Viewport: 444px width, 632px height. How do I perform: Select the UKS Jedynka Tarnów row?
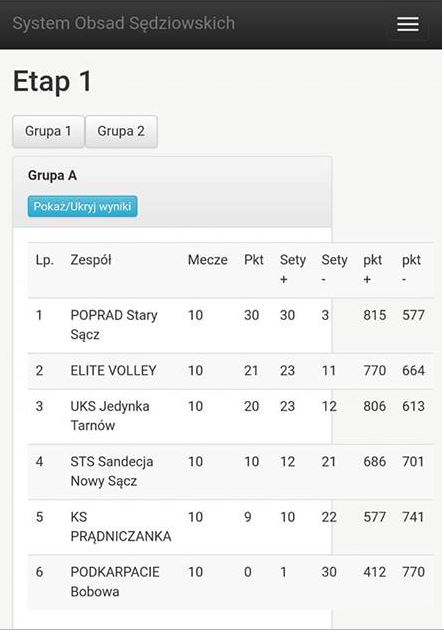click(230, 416)
